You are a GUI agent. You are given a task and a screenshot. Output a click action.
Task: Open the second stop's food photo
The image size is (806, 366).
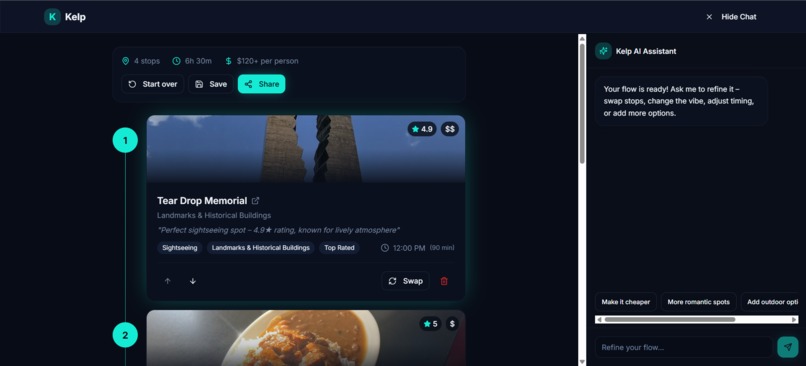(x=306, y=338)
